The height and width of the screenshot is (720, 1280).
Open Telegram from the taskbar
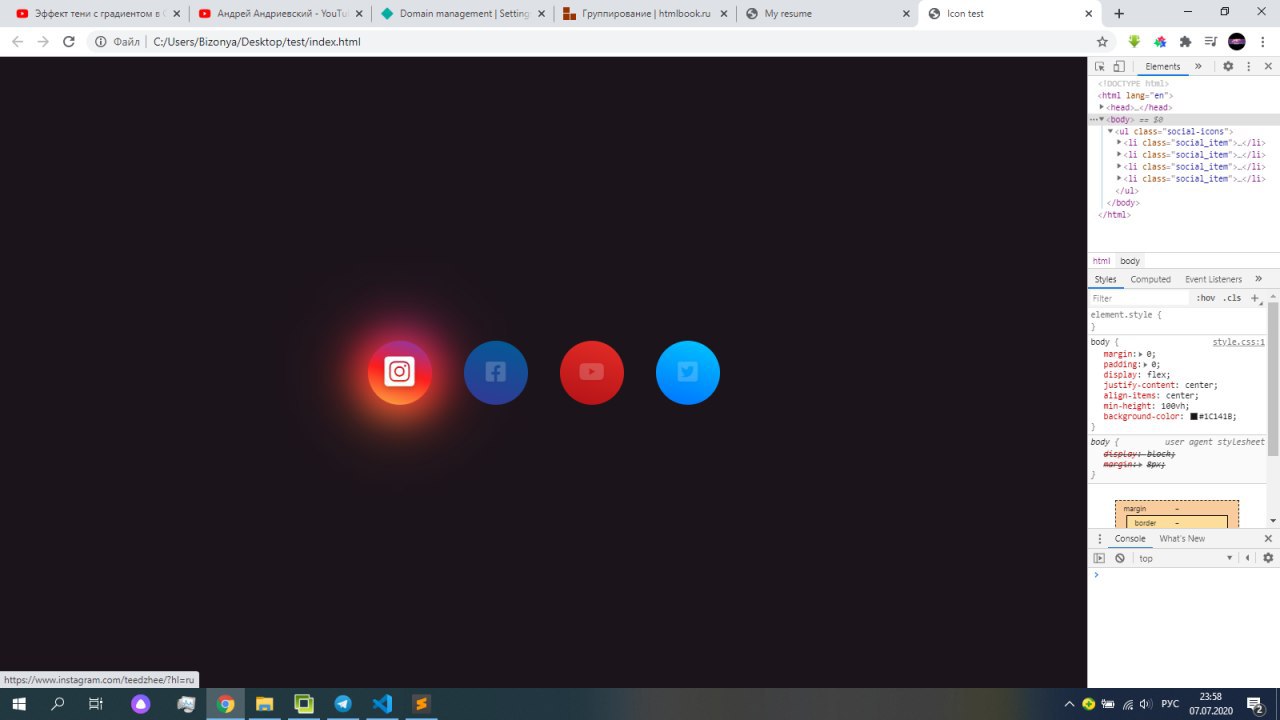343,704
